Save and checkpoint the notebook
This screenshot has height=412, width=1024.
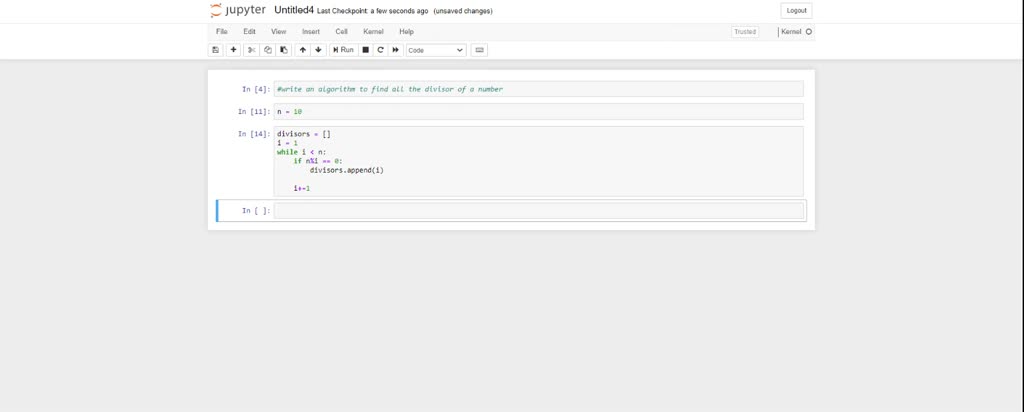point(216,50)
